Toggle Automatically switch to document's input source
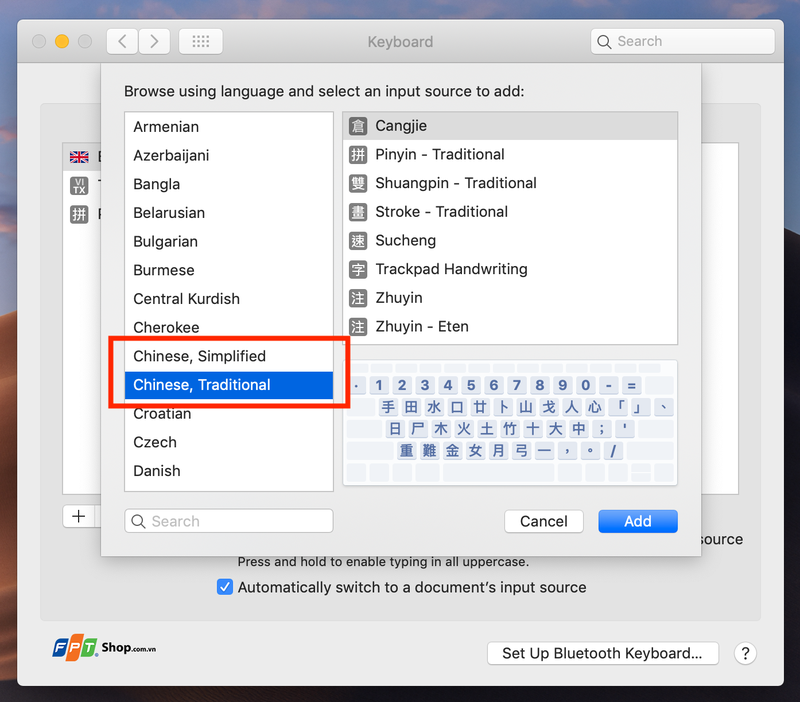The width and height of the screenshot is (800, 702). tap(224, 587)
